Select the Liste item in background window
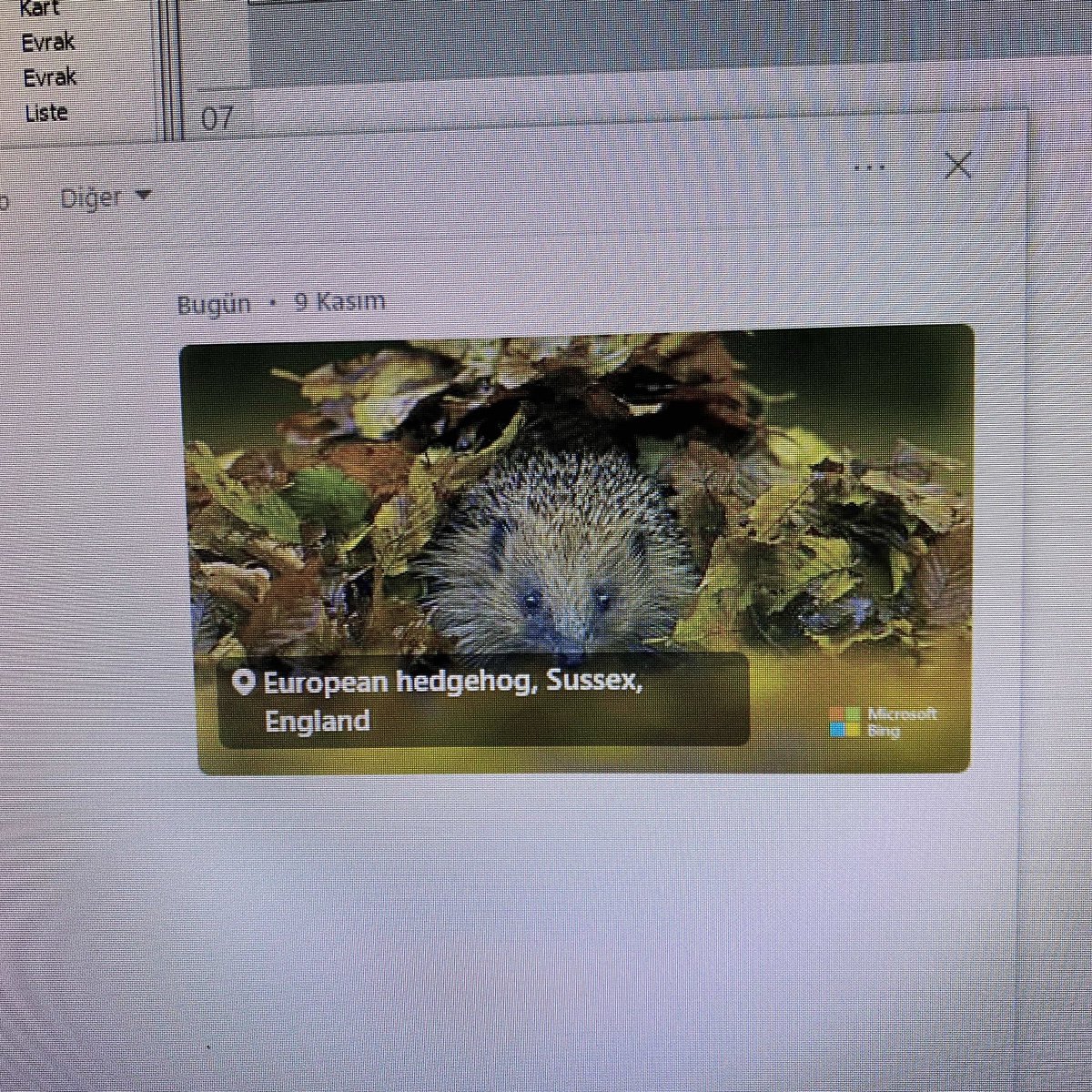 pos(46,113)
